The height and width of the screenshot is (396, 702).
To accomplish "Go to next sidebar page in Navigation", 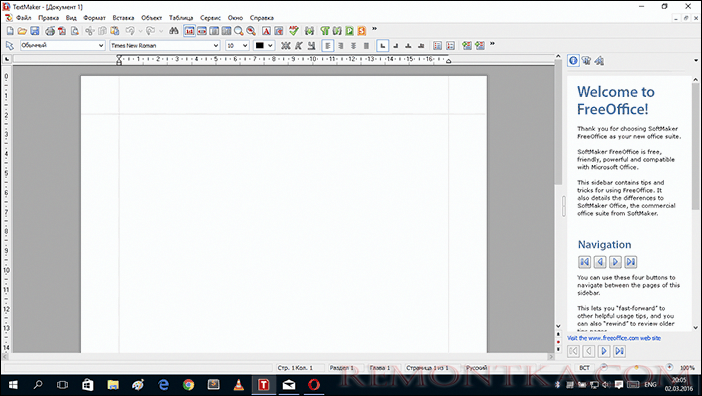I will pyautogui.click(x=615, y=262).
